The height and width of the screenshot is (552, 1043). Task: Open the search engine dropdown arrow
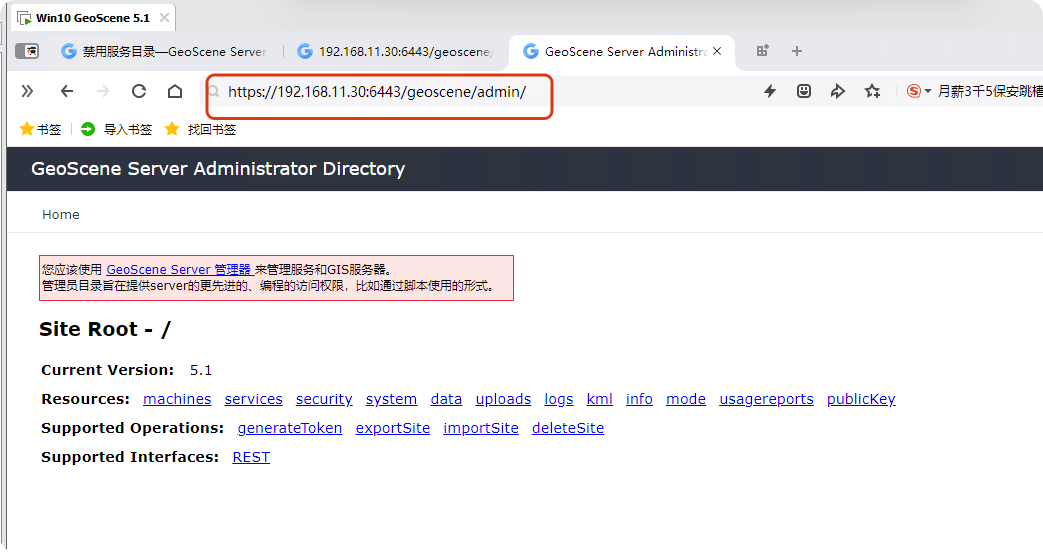point(928,91)
